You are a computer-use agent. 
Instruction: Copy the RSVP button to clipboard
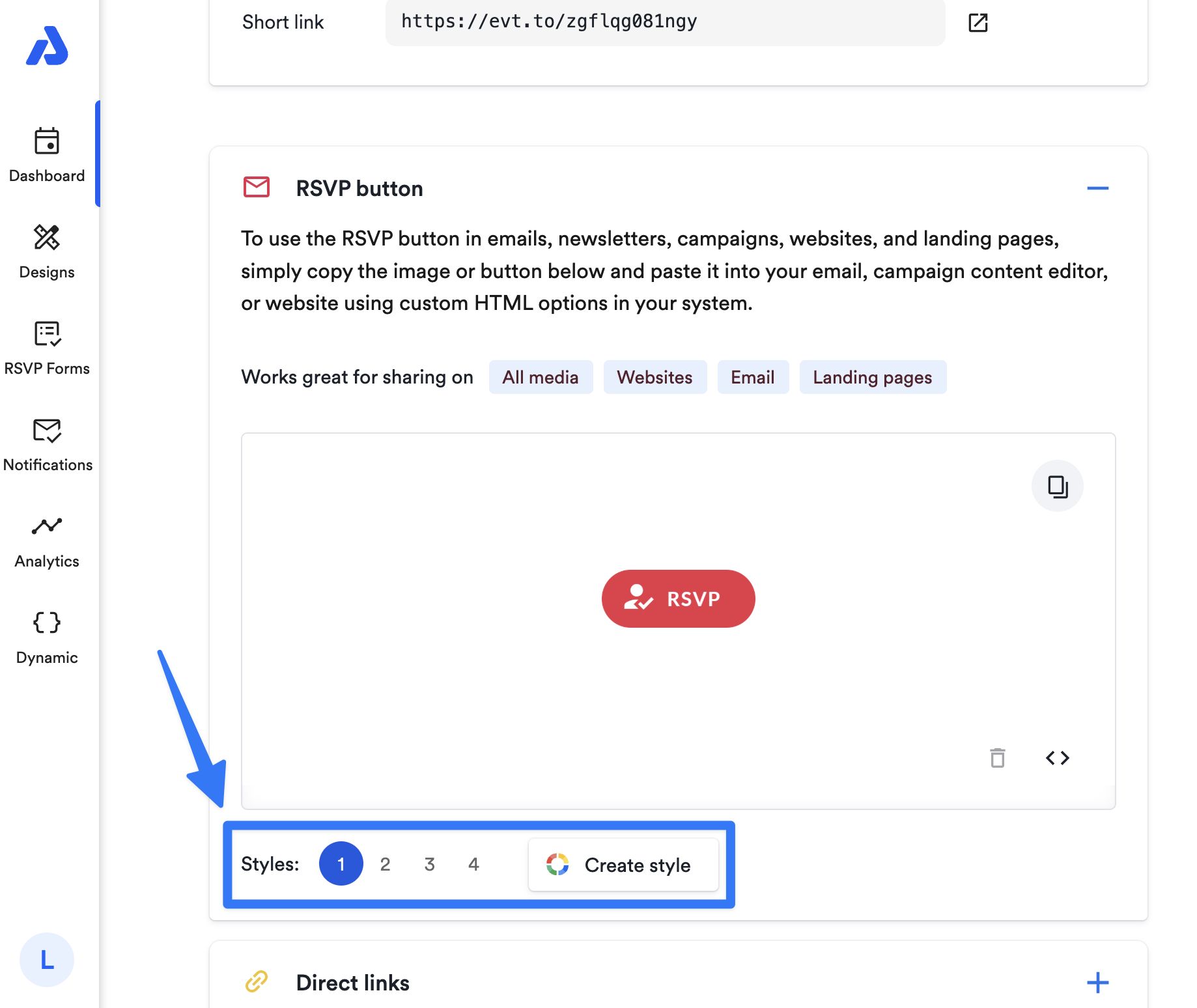coord(1057,486)
